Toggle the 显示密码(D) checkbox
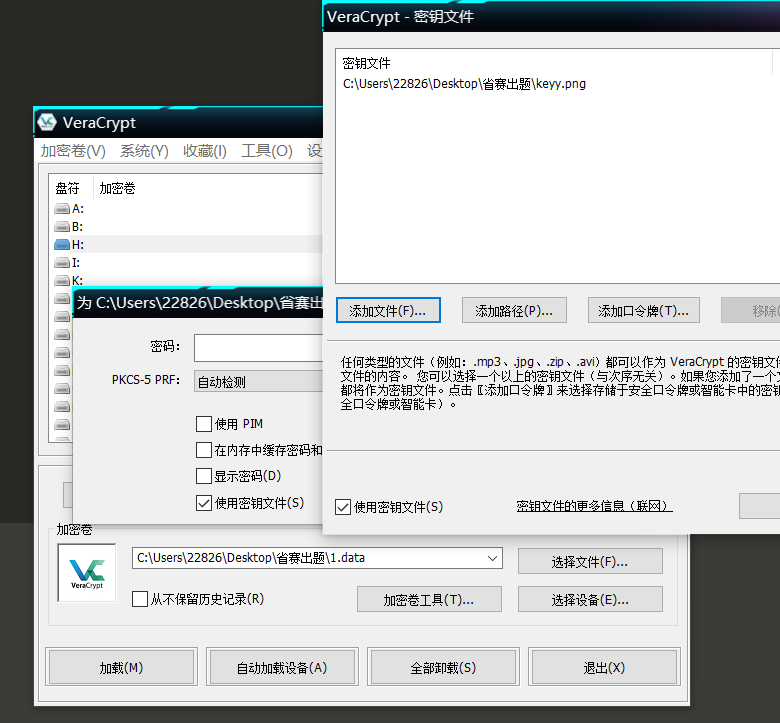Viewport: 780px width, 723px height. click(204, 476)
